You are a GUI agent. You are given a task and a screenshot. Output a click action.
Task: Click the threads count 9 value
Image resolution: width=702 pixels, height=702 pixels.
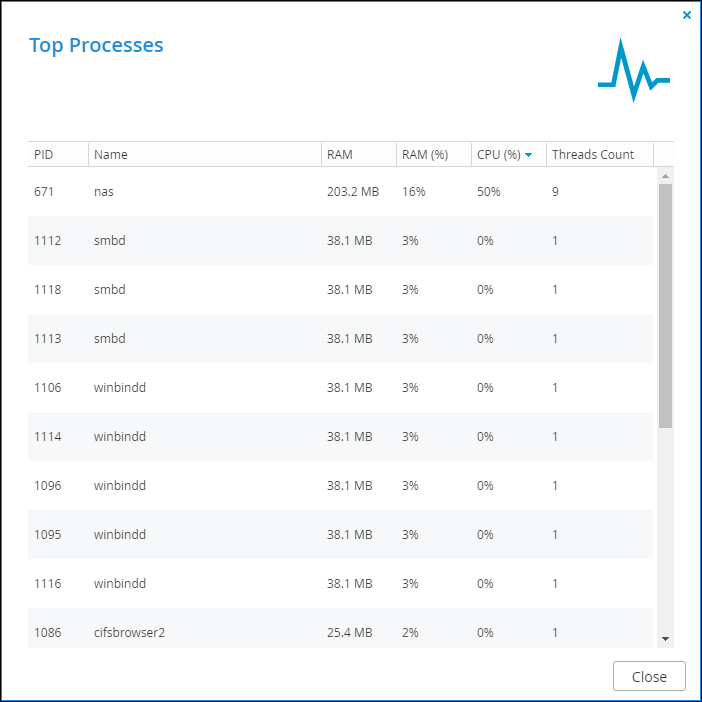click(555, 192)
